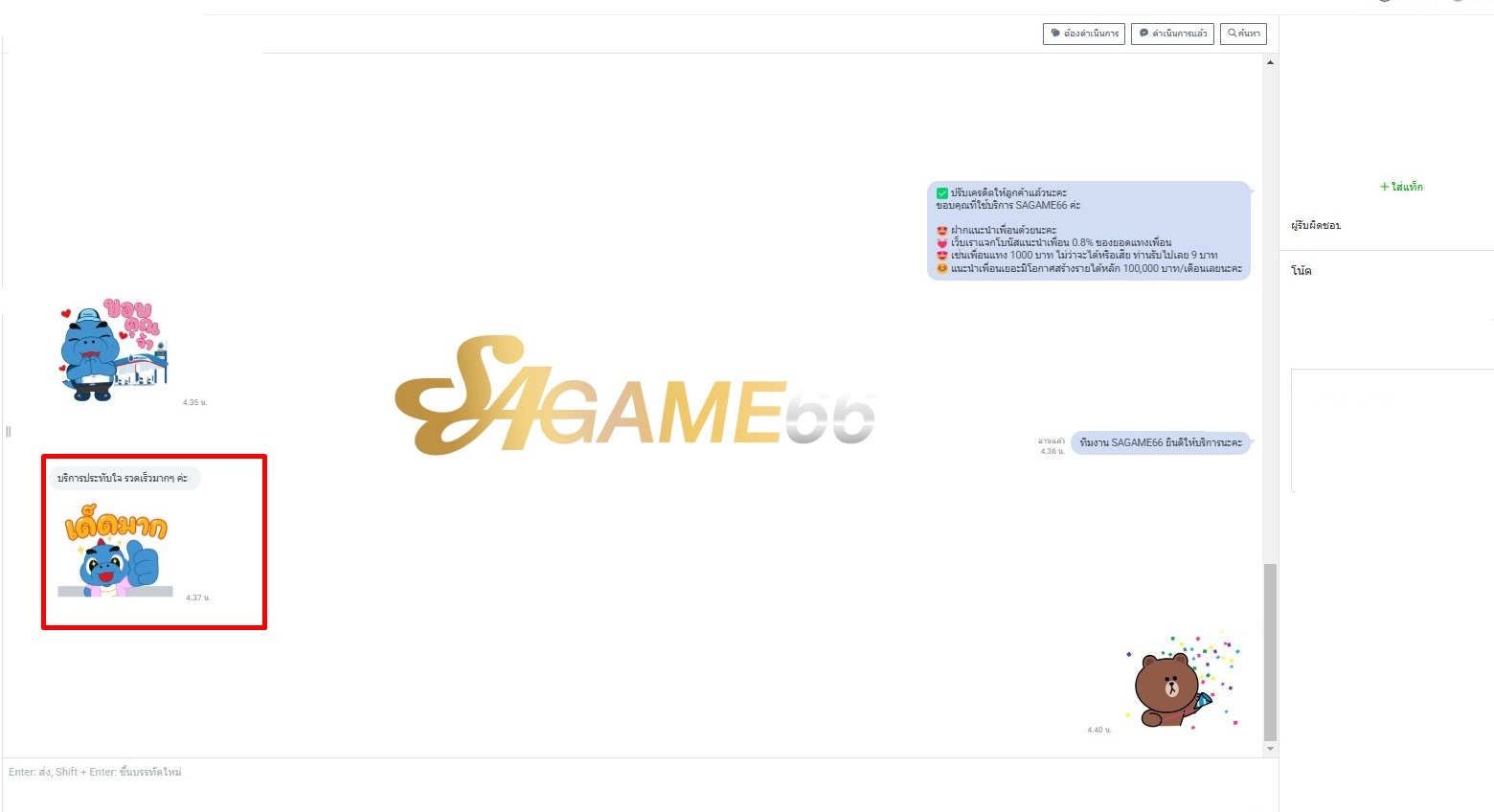Click the left panel resize handle

(x=9, y=432)
